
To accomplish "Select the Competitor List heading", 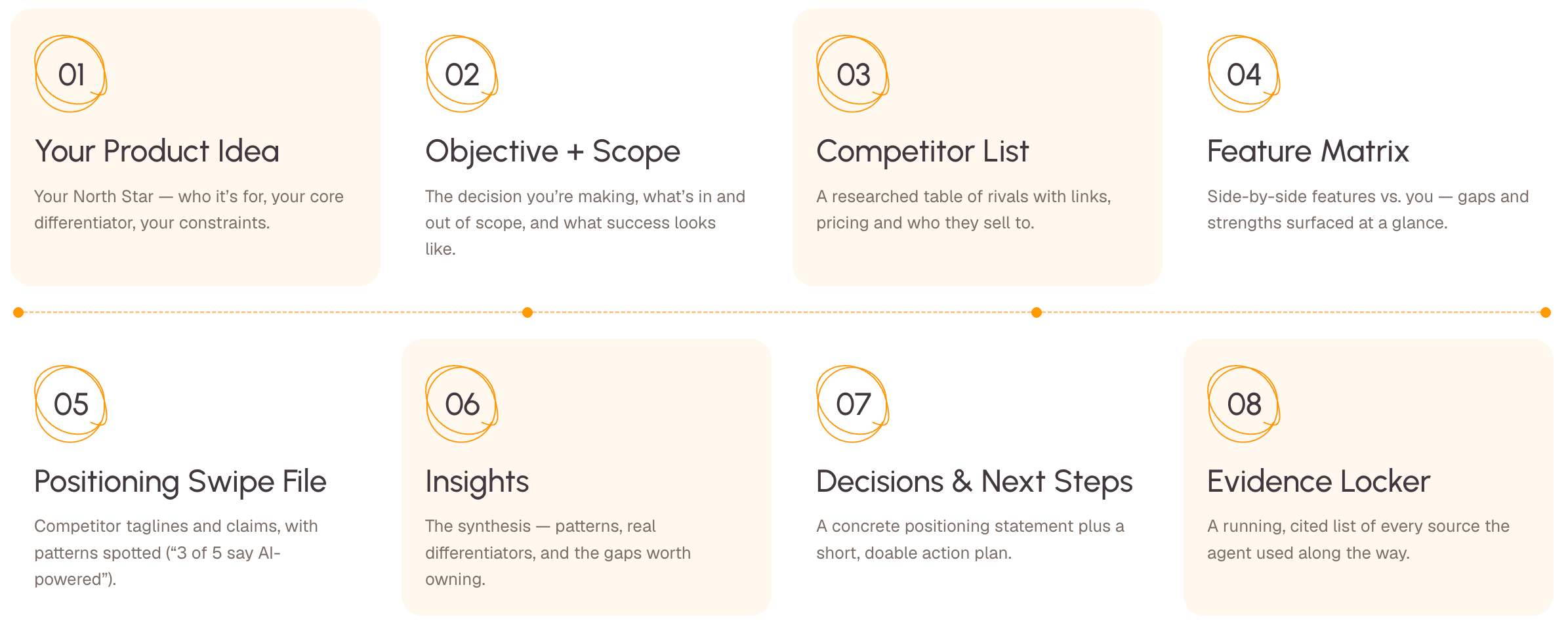I will [x=922, y=152].
